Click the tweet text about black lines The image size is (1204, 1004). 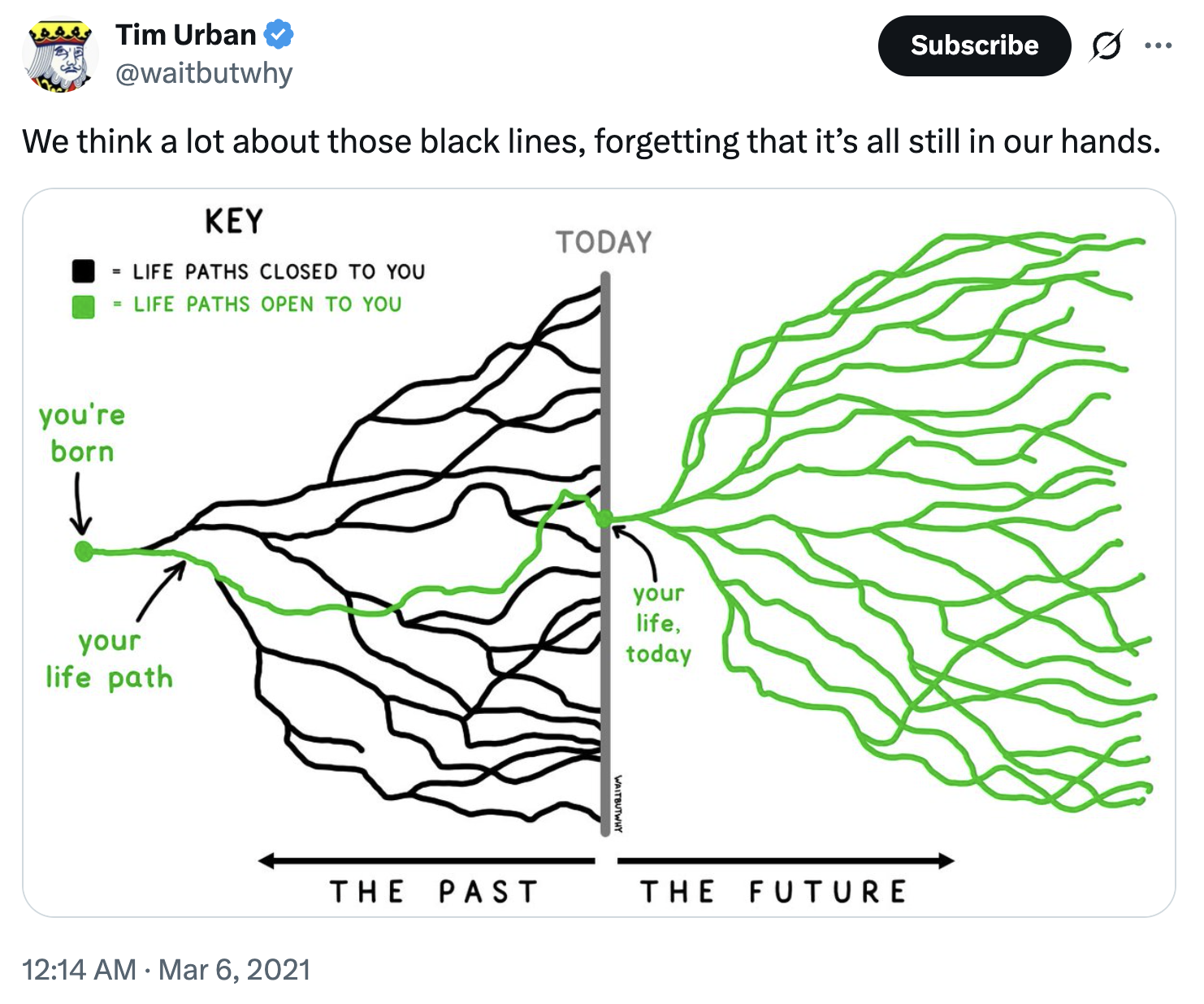click(x=591, y=141)
